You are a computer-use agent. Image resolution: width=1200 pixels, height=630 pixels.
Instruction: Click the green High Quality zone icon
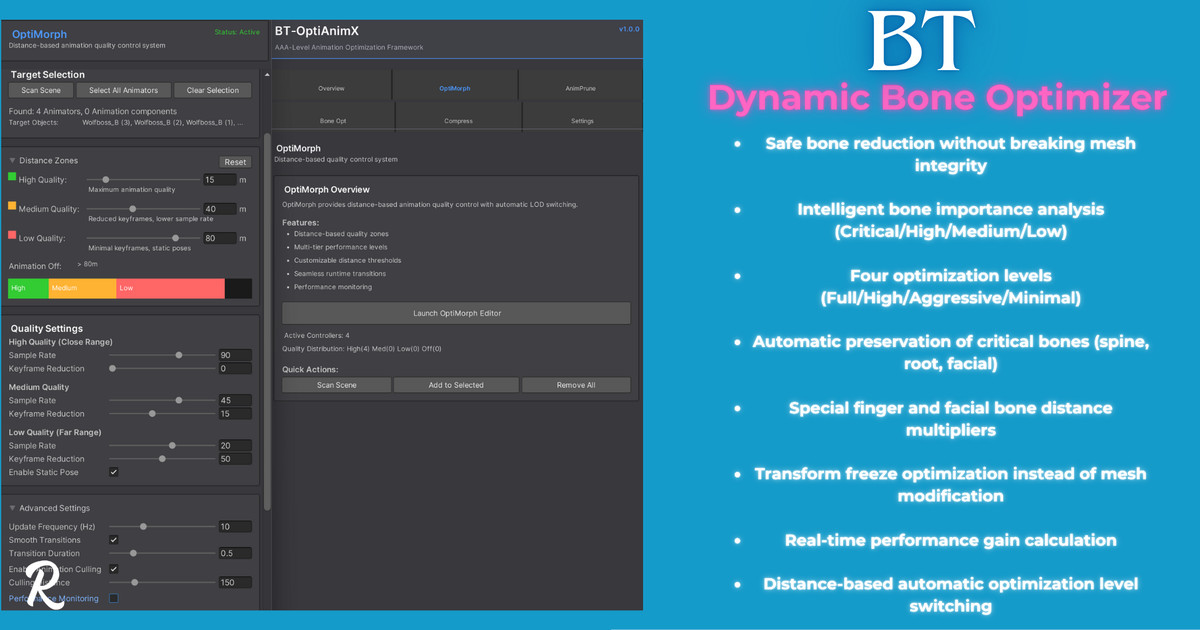(12, 177)
